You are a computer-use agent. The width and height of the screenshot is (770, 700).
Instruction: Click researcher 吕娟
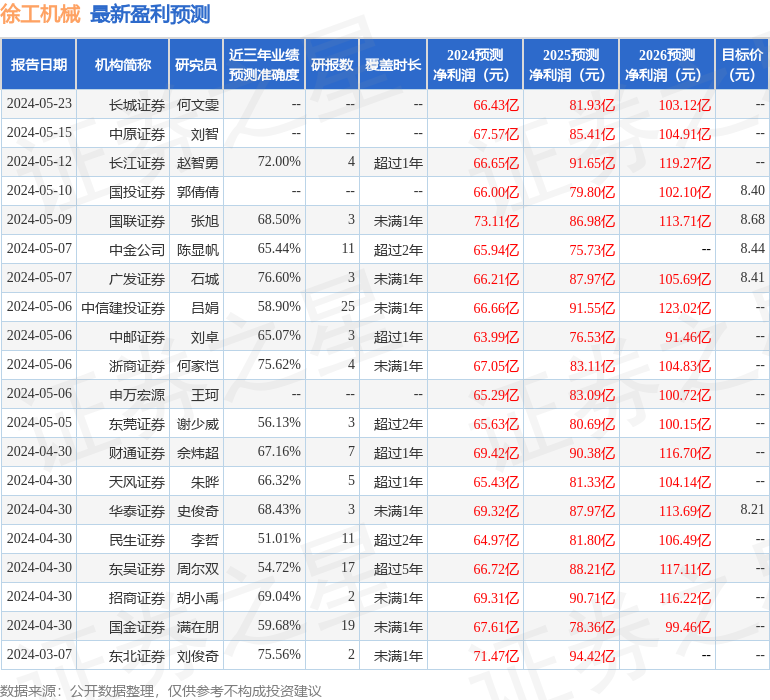(x=205, y=308)
